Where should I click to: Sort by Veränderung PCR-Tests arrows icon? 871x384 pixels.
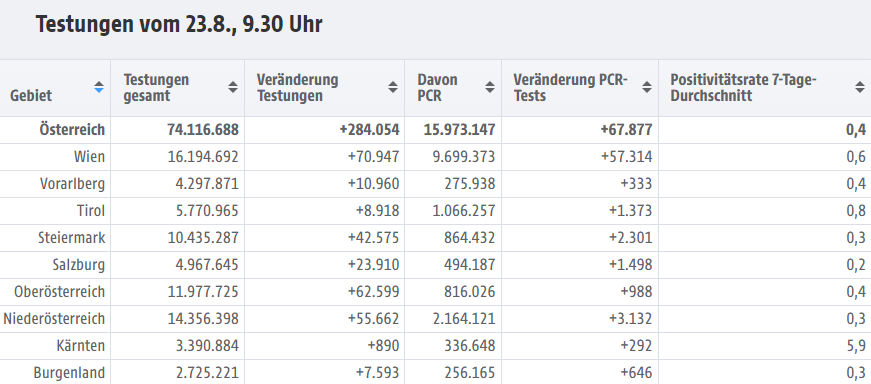tap(647, 87)
